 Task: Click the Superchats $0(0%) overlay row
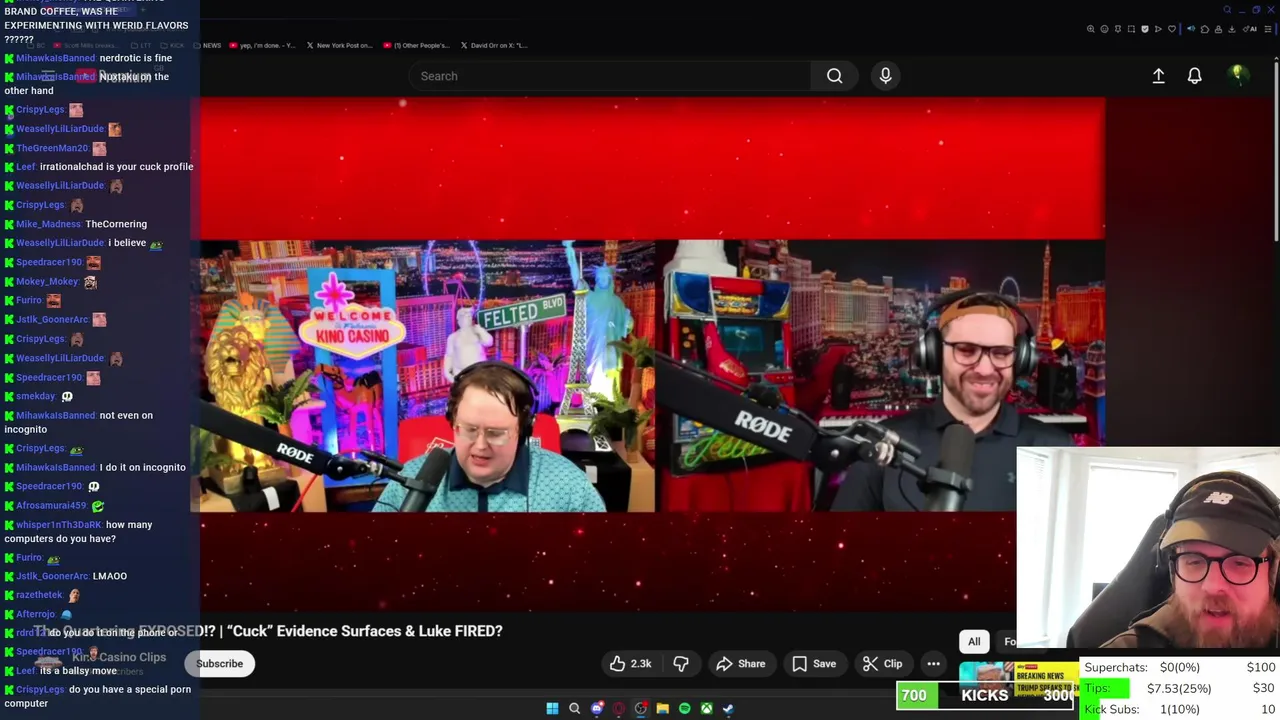click(x=1180, y=667)
